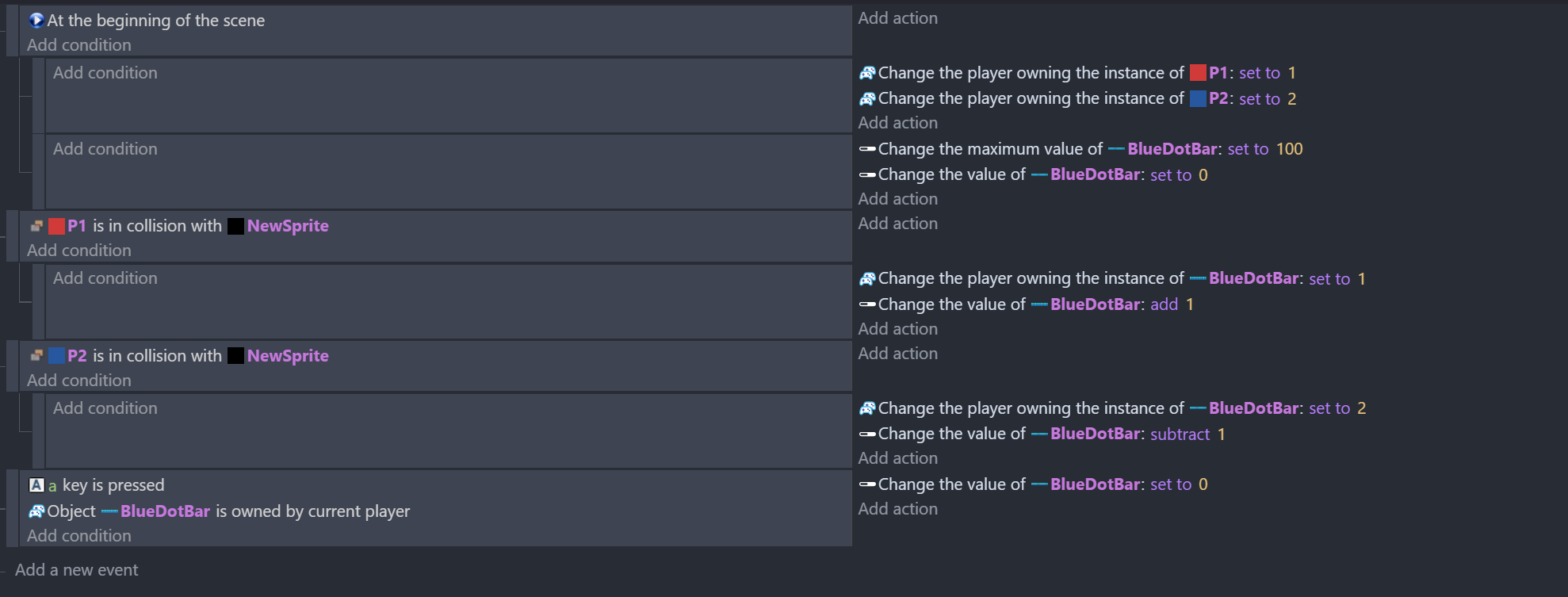Click the scene-start icon beside 'At the beginning of the scene'
Image resolution: width=1568 pixels, height=597 pixels.
pyautogui.click(x=36, y=20)
